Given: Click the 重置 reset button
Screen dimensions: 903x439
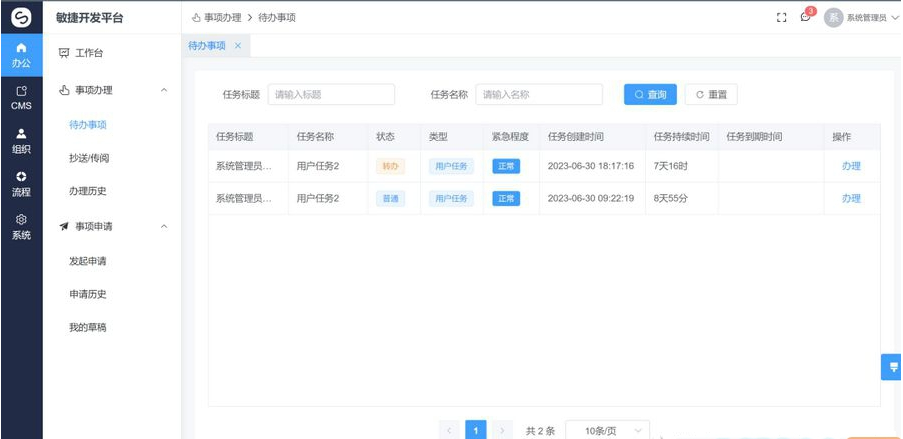Looking at the screenshot, I should 711,94.
